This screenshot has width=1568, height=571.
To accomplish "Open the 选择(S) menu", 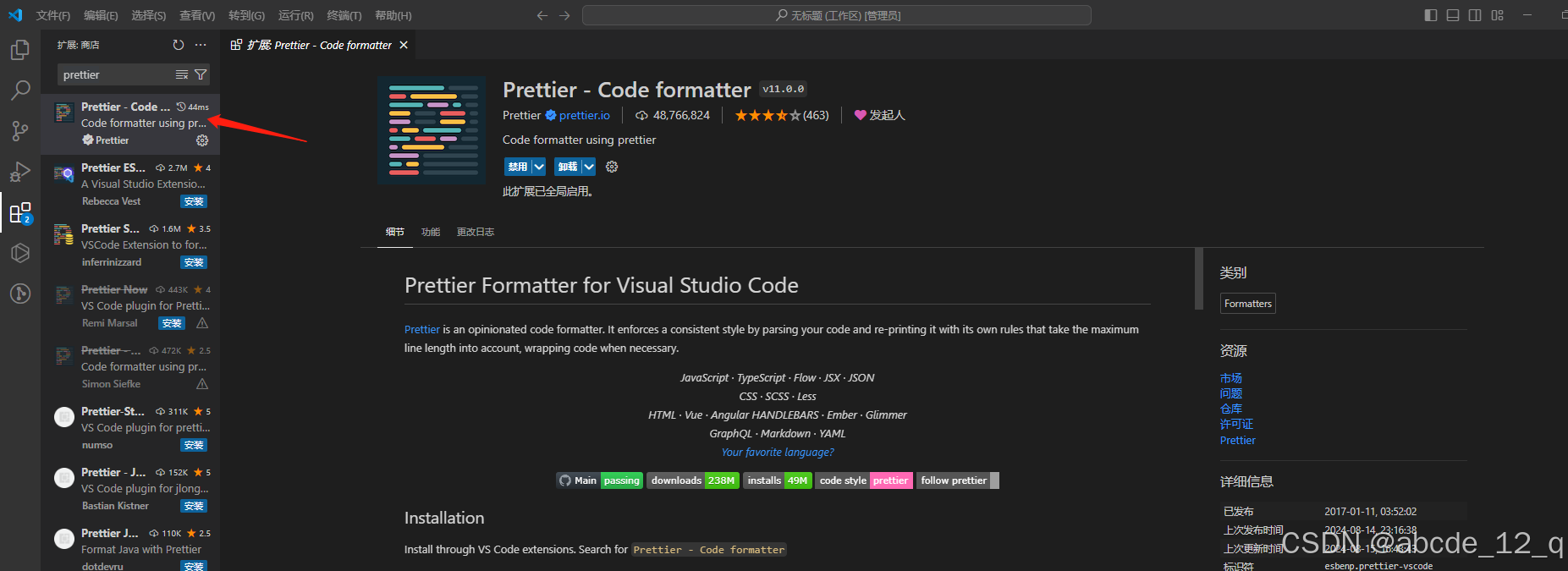I will [149, 15].
